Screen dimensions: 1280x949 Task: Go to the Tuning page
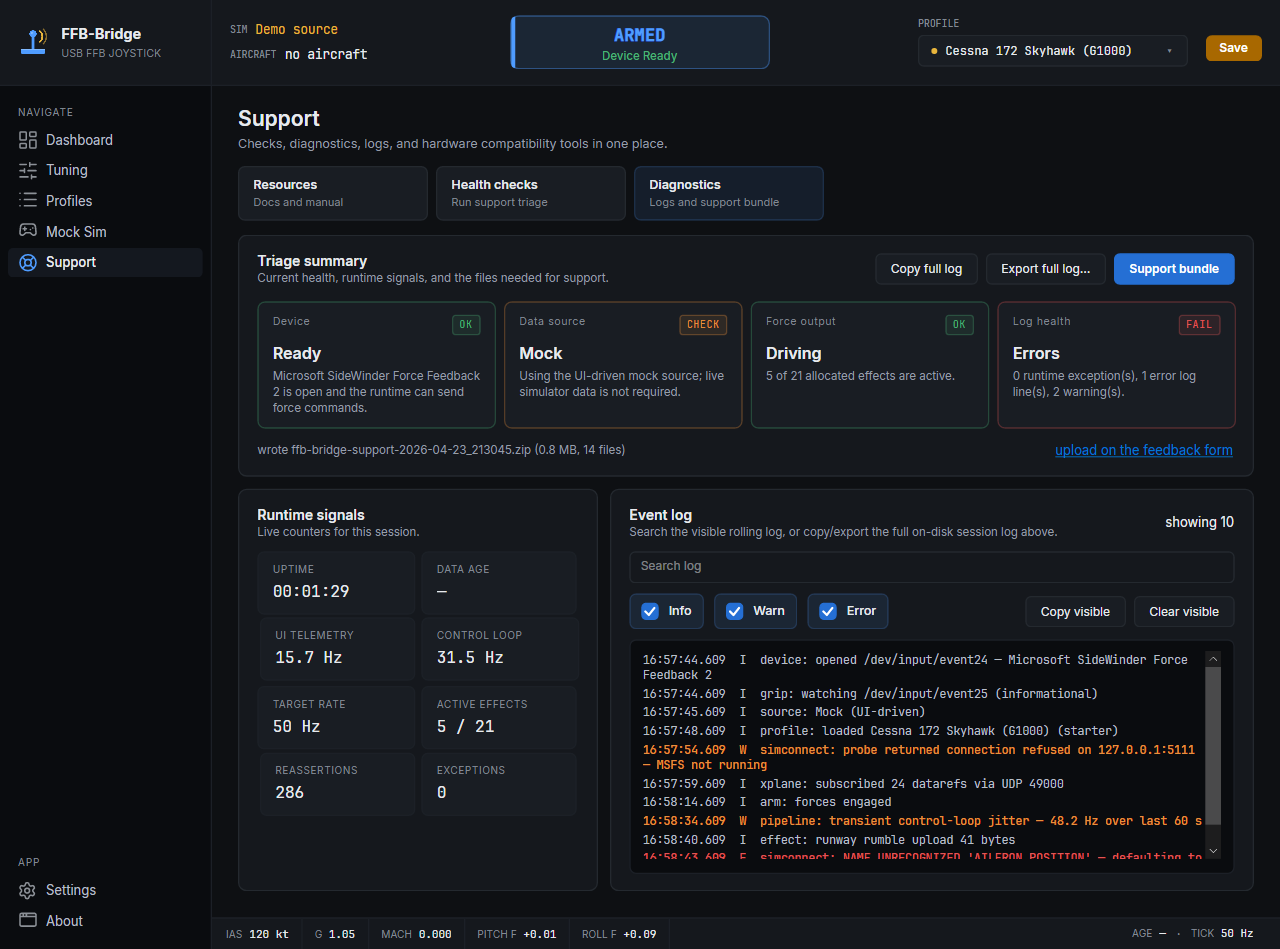pos(105,170)
